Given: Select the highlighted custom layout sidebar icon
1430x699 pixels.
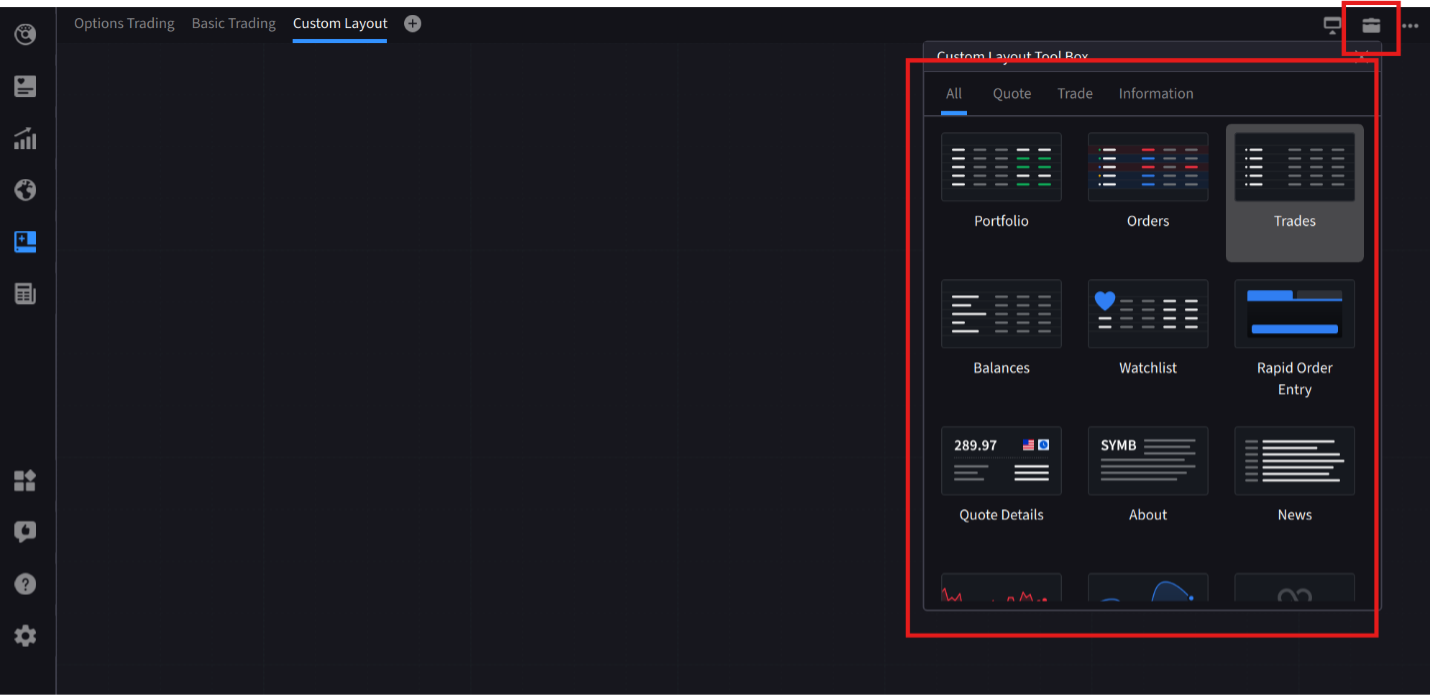Looking at the screenshot, I should click(25, 241).
